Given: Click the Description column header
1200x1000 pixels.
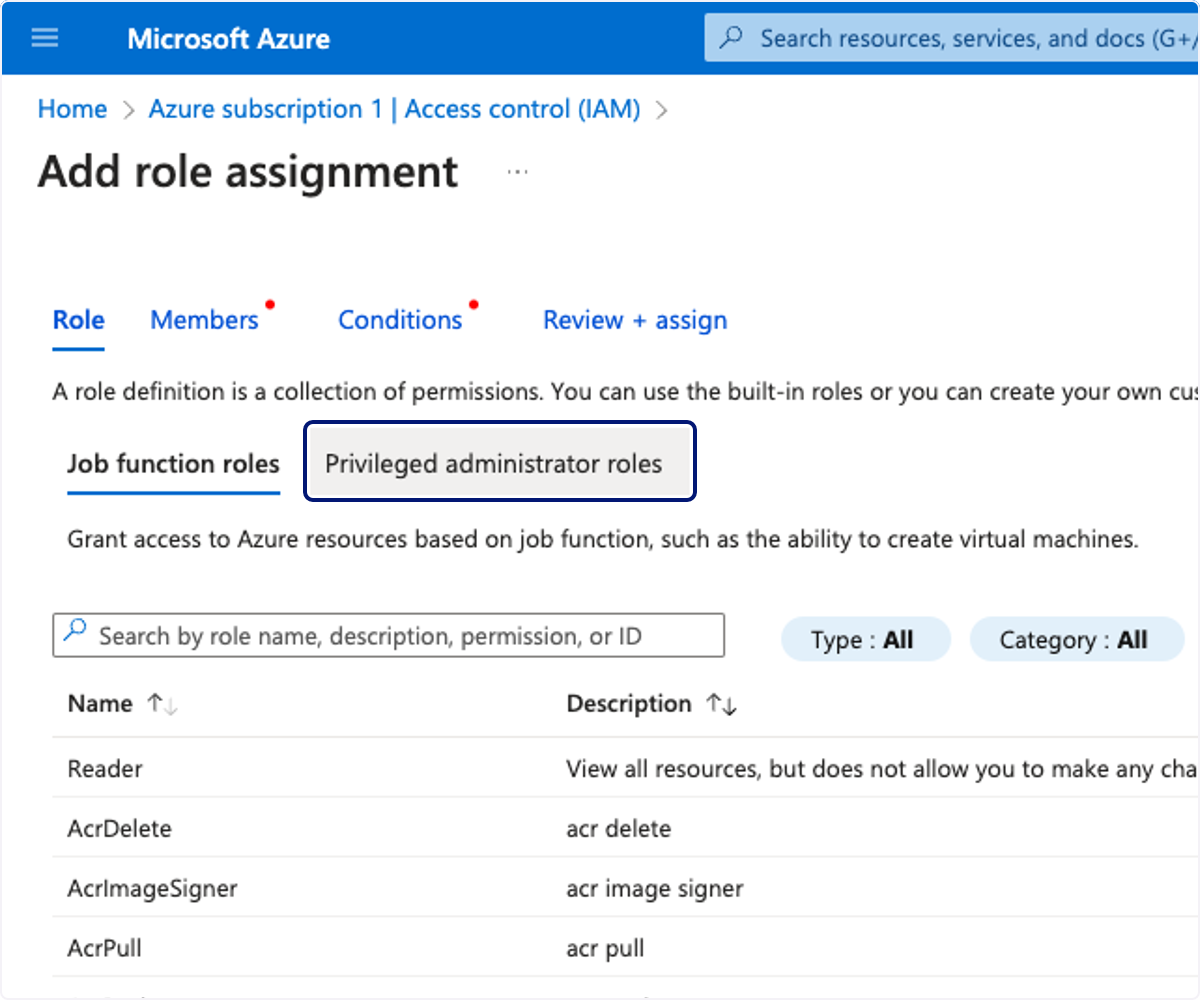Looking at the screenshot, I should (x=629, y=704).
